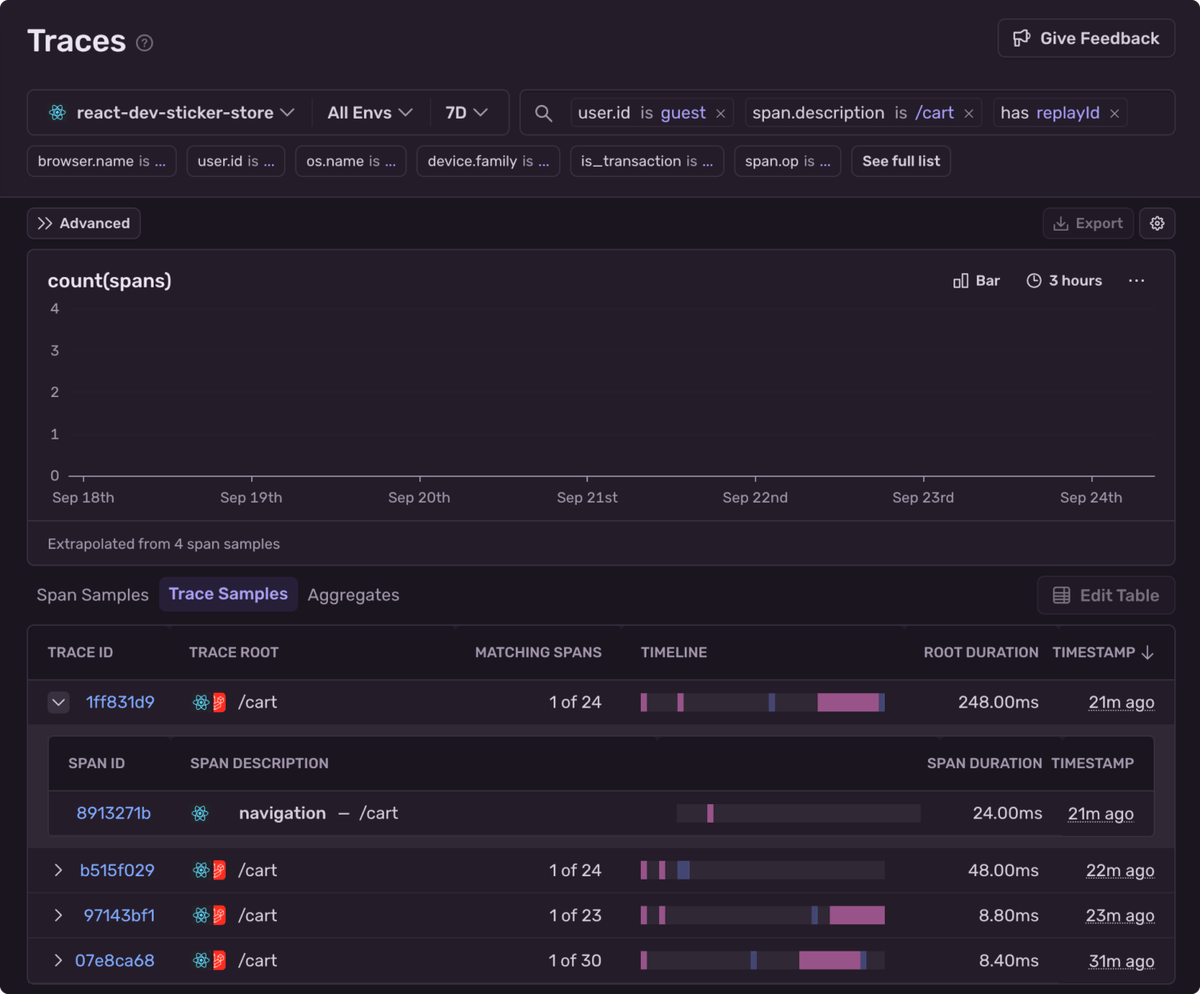Click the Export button
Screen dimensions: 1200x994
click(1088, 223)
